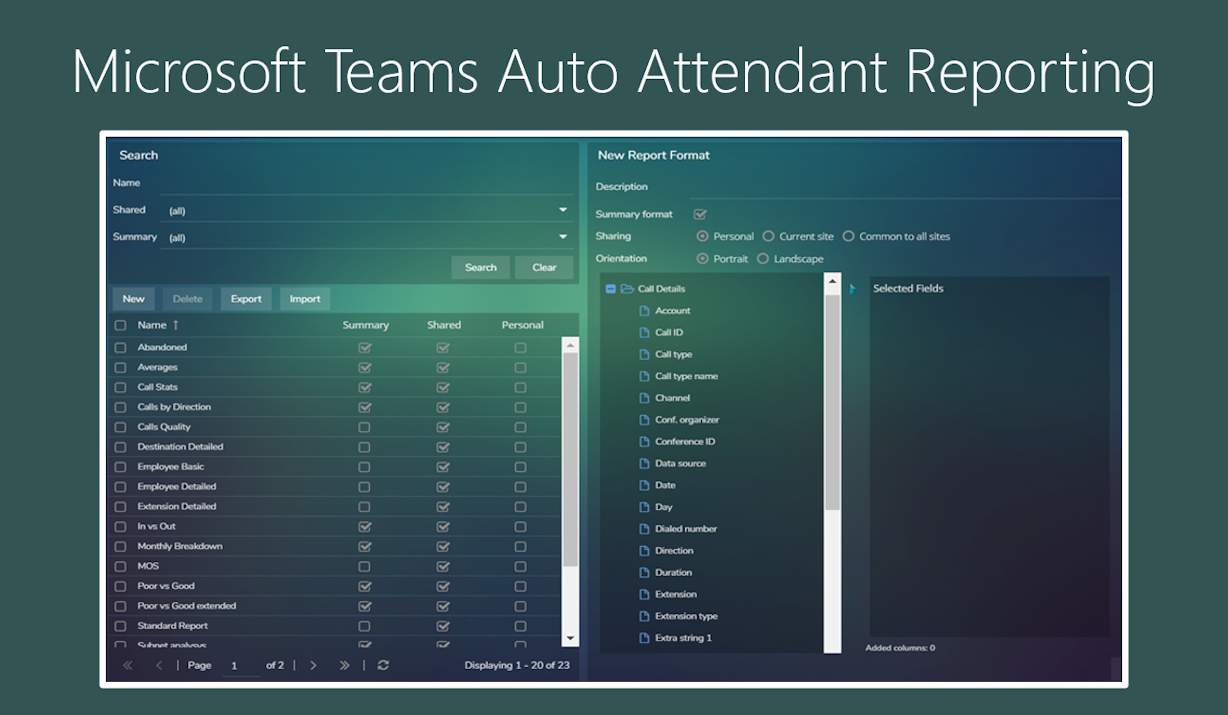The height and width of the screenshot is (715, 1228).
Task: Click the Search button
Action: (481, 267)
